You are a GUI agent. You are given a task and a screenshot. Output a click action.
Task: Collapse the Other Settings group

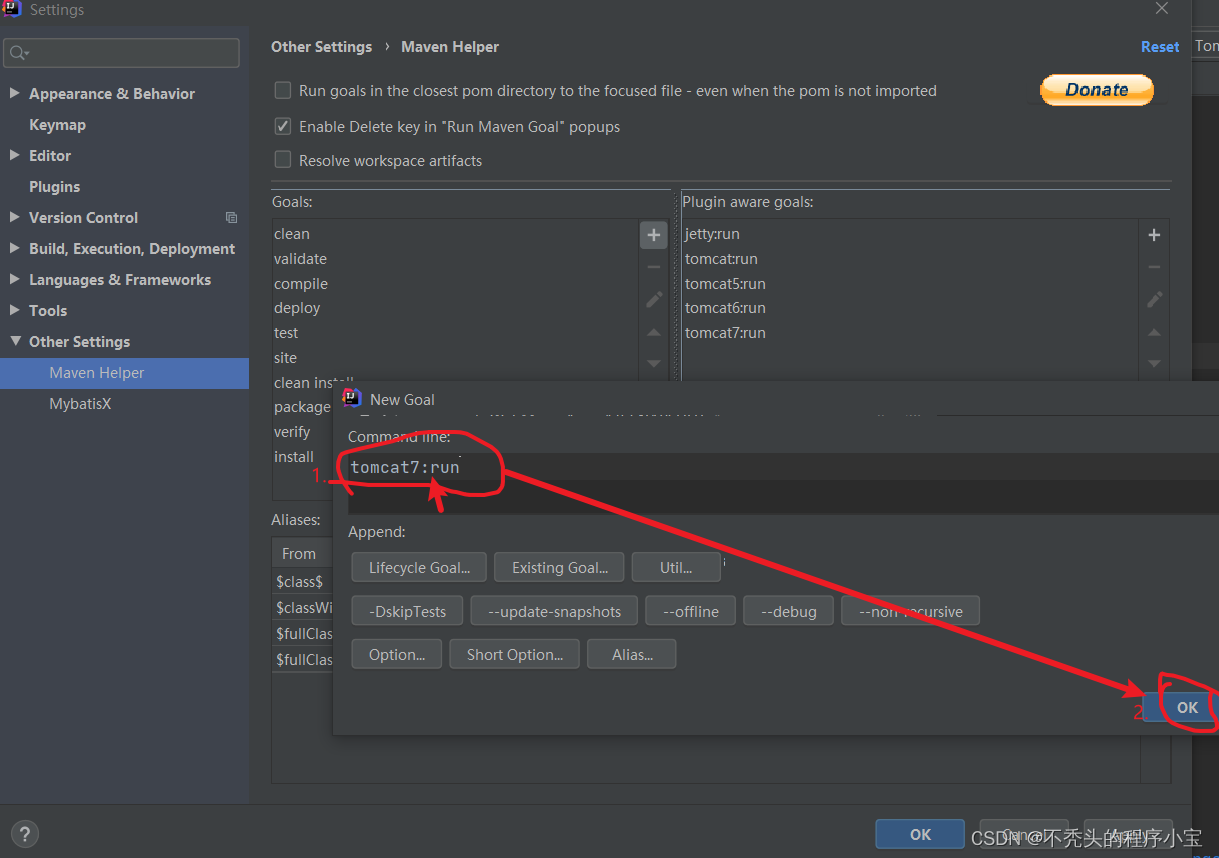[x=15, y=341]
